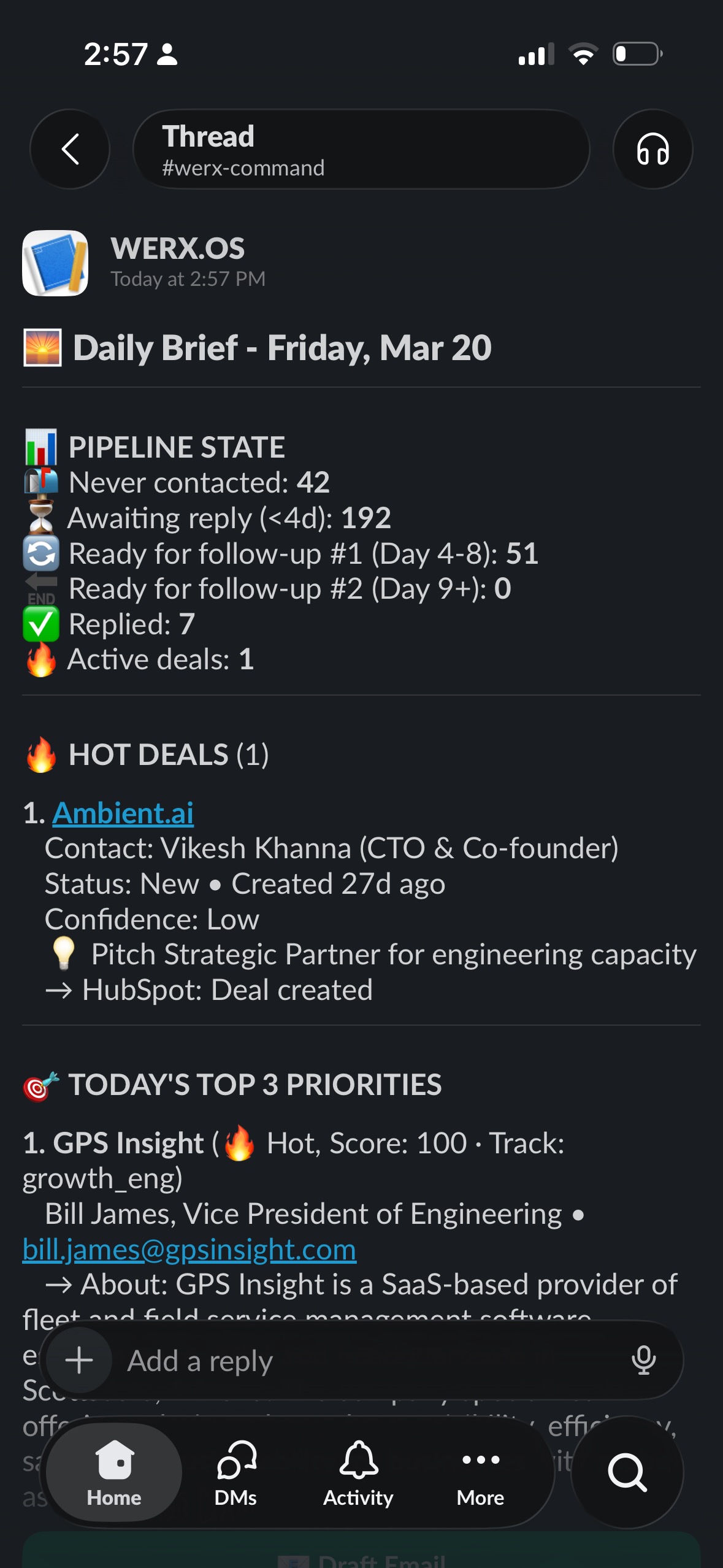Switch to the DMs tab
Viewport: 723px width, 1568px height.
point(236,1472)
